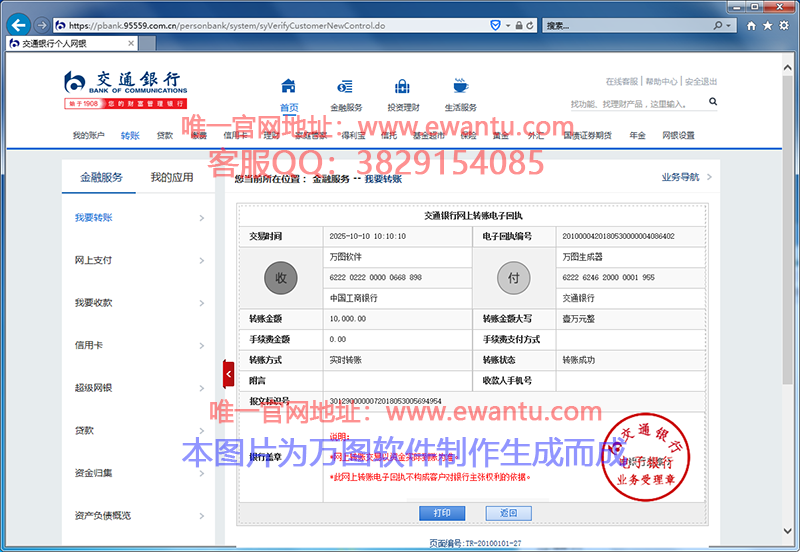The width and height of the screenshot is (800, 552).
Task: Close the 交通银行个人网银 tab
Action: tap(131, 43)
